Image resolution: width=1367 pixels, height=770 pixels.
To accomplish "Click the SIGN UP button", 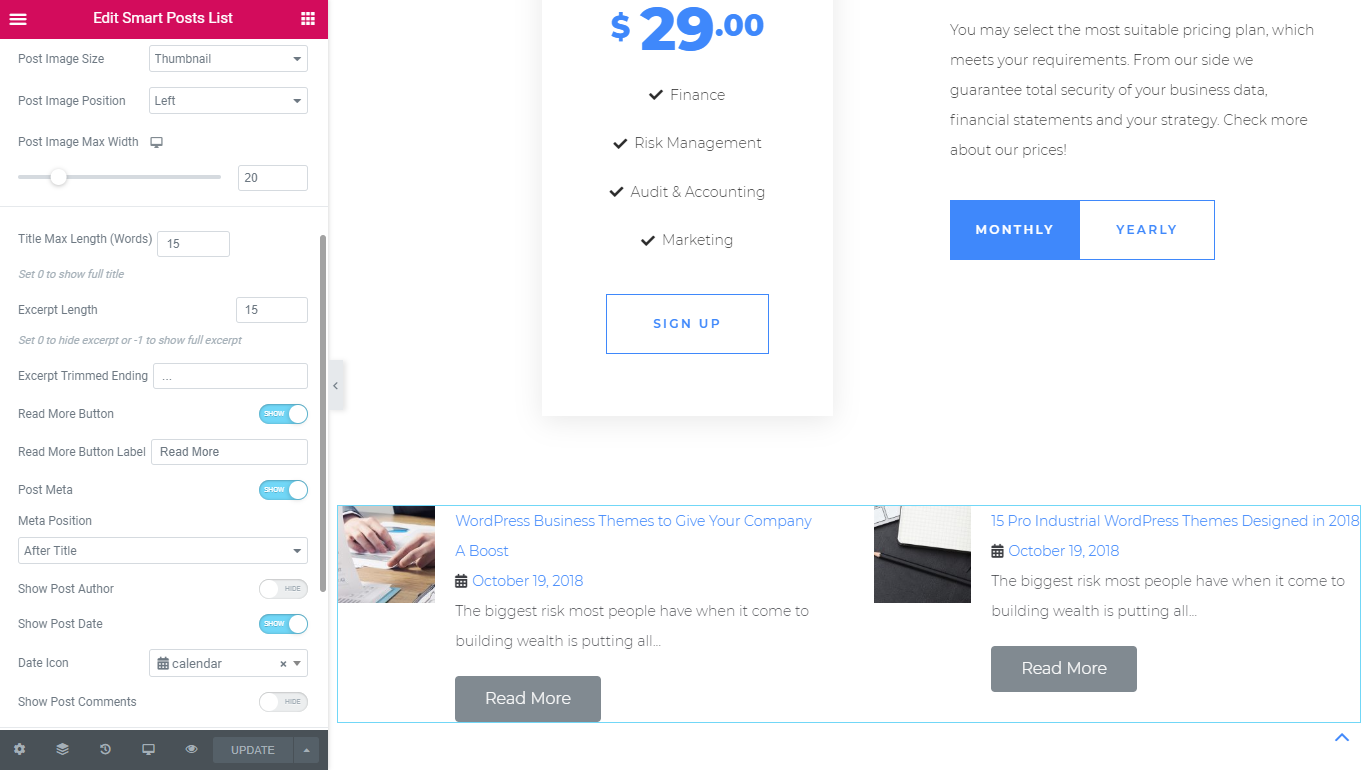I will pyautogui.click(x=687, y=324).
